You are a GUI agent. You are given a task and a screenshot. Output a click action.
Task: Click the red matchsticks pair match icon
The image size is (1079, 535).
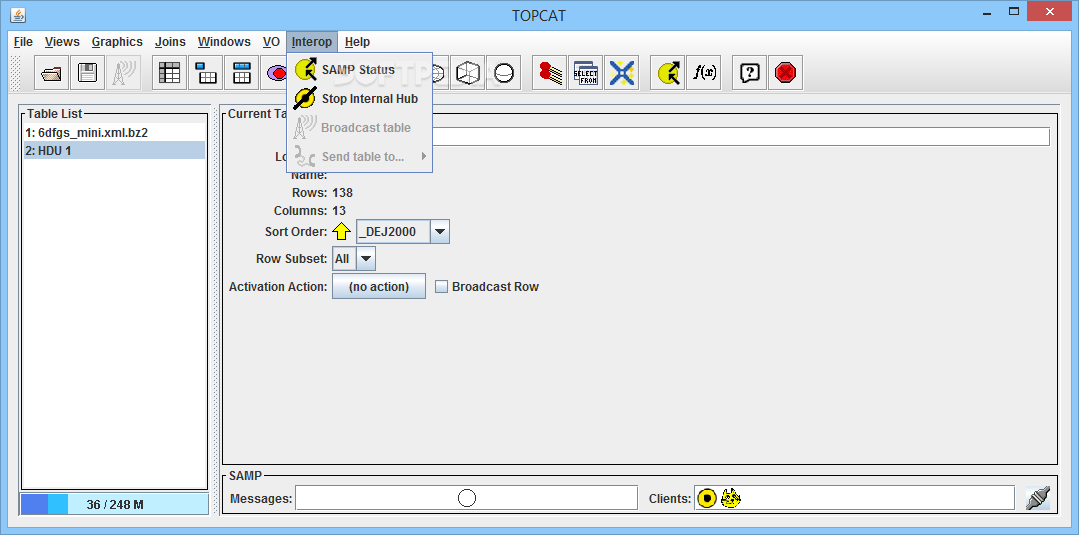pos(550,72)
